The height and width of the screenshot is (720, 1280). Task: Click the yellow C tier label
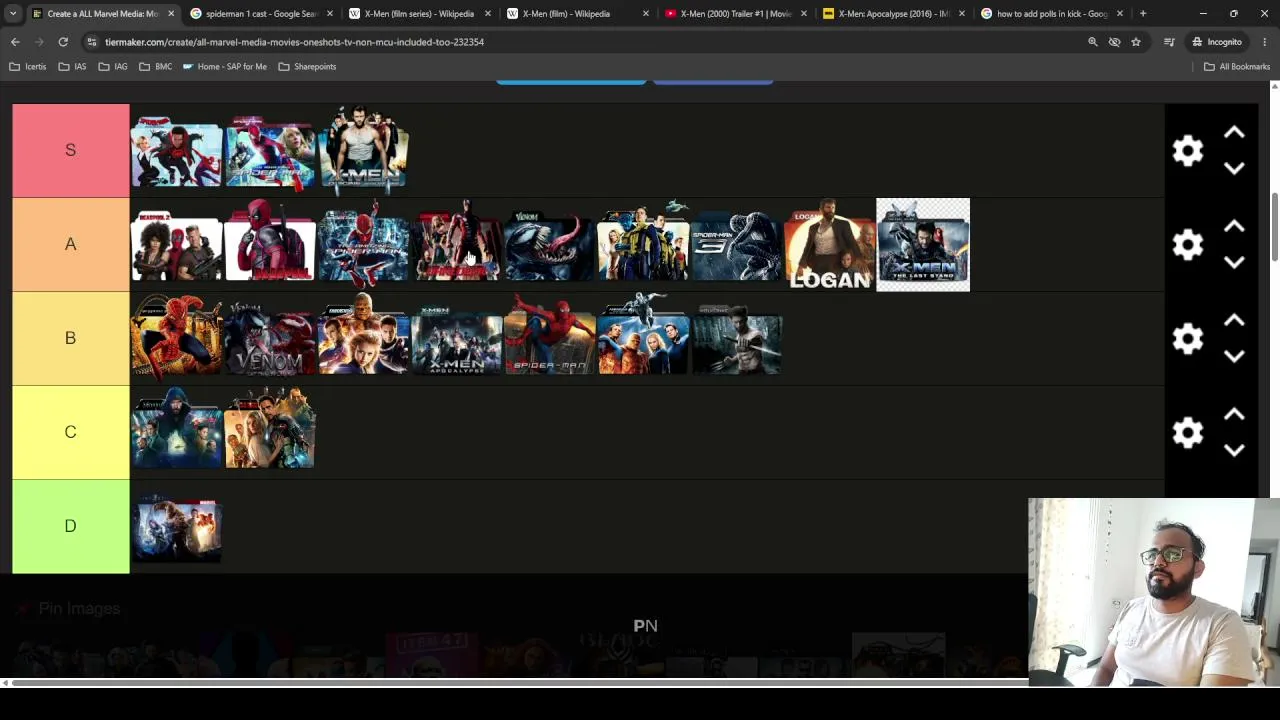click(71, 432)
